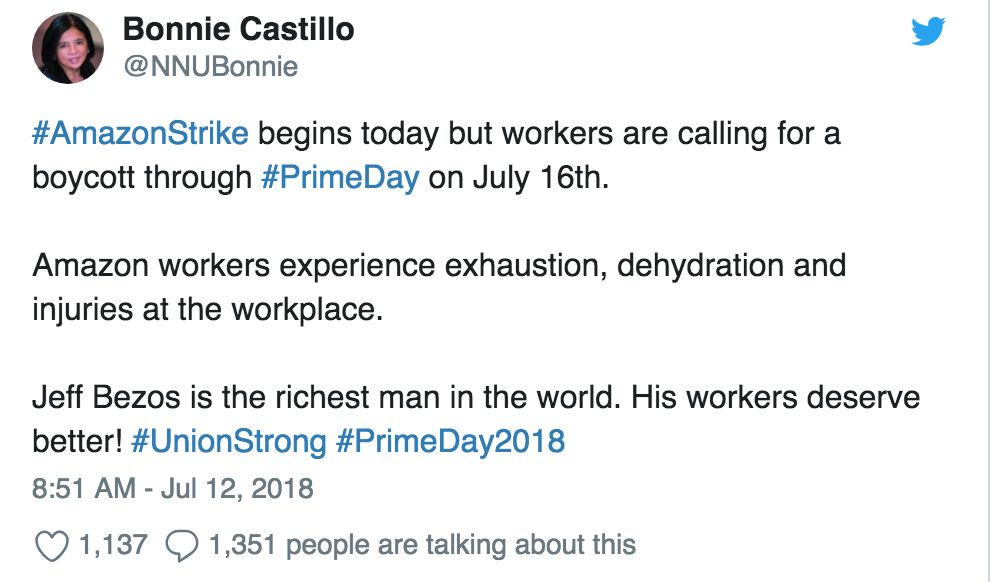The width and height of the screenshot is (990, 582).
Task: Open the #AmazonStrike hashtag
Action: (141, 133)
